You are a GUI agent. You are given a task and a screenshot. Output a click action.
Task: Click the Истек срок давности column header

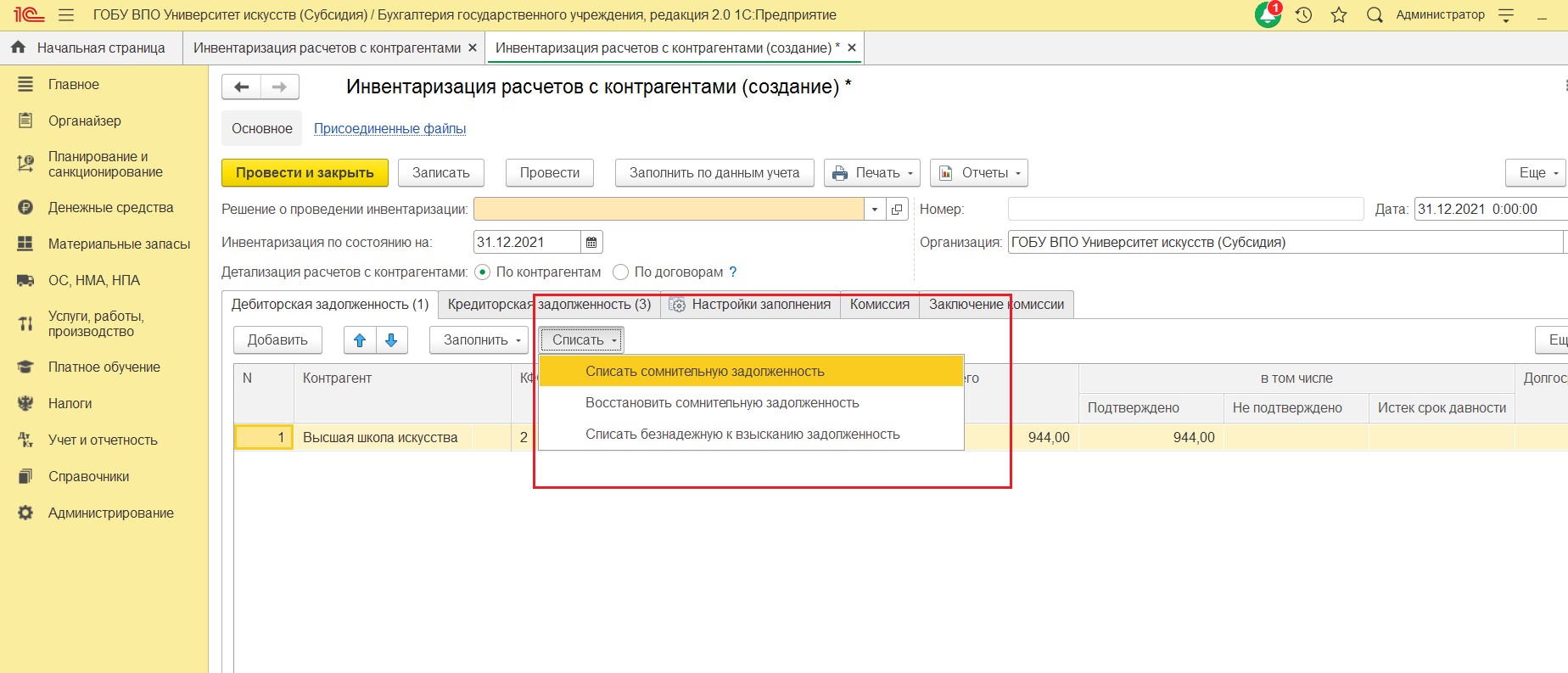coord(1442,408)
